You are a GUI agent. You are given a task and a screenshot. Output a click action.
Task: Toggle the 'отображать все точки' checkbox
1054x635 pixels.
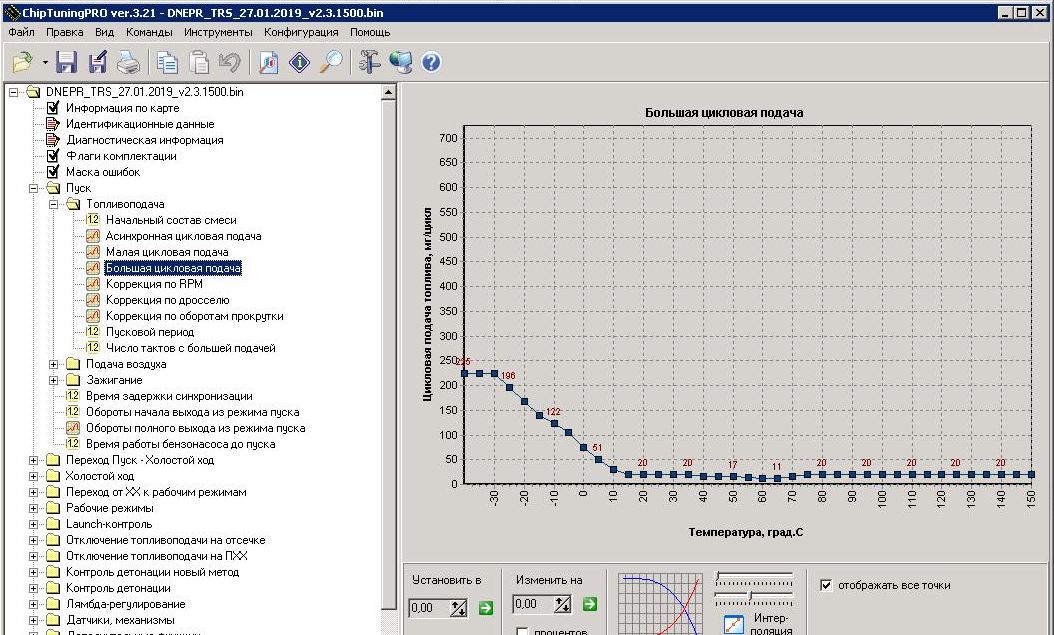(826, 585)
